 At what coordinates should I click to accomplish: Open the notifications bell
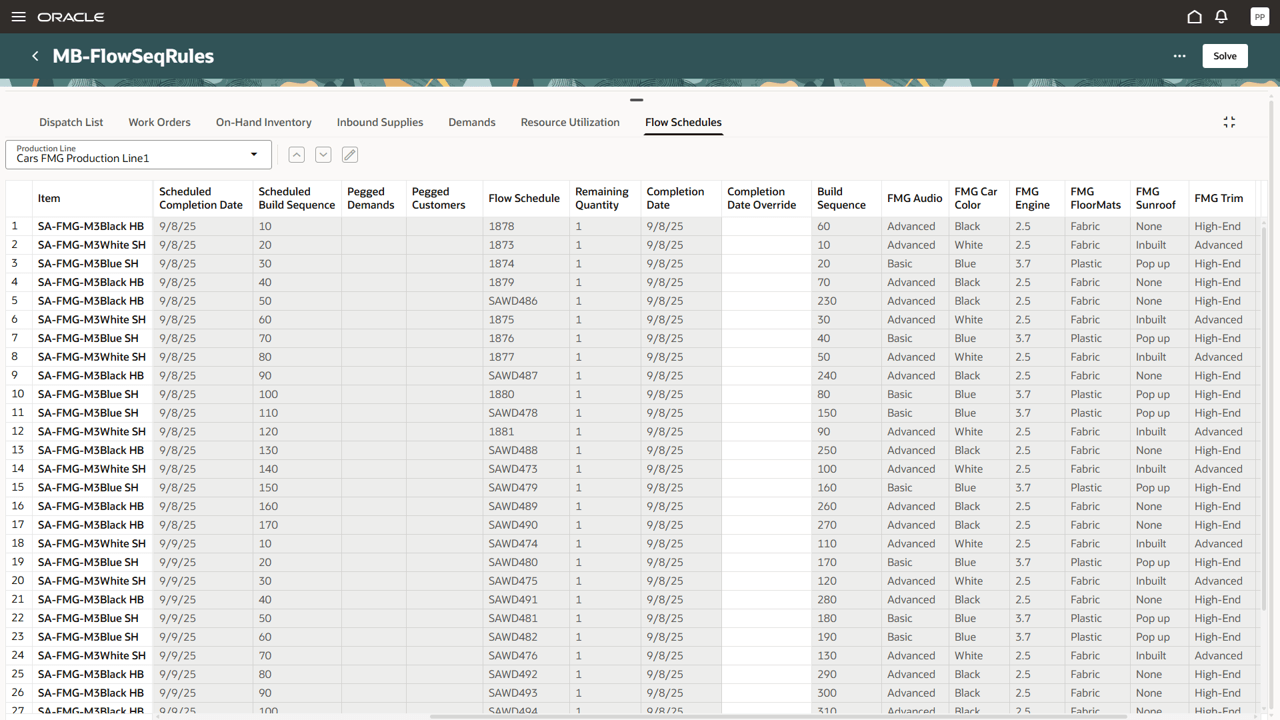point(1222,16)
